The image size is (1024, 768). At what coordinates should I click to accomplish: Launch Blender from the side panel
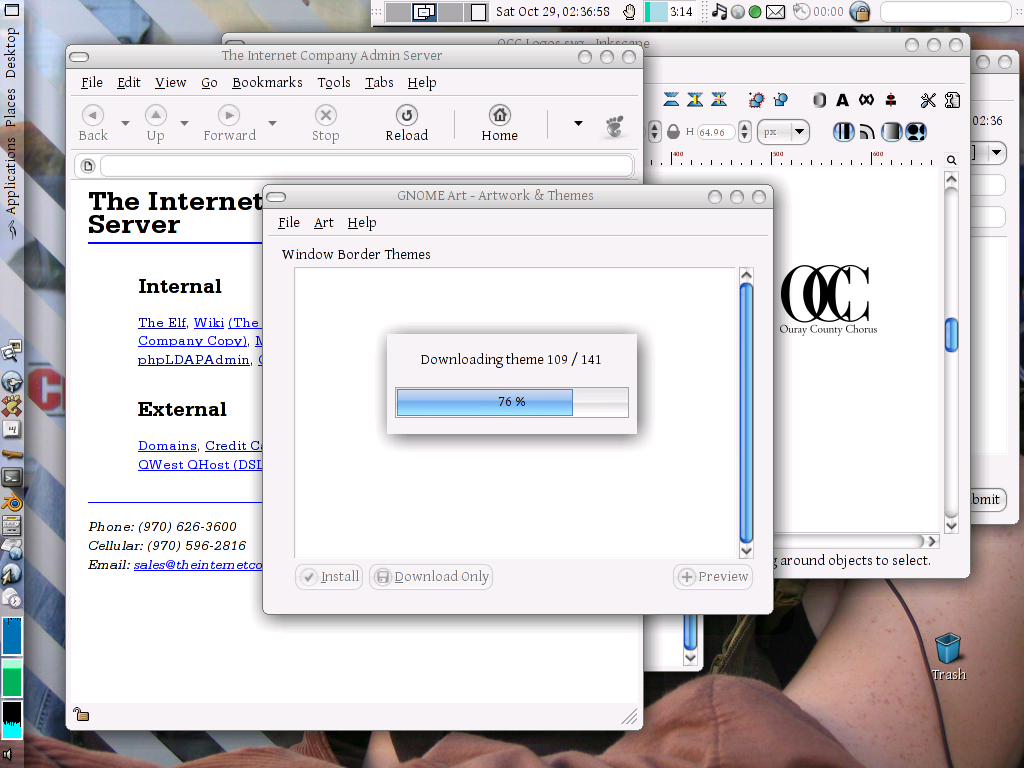12,502
